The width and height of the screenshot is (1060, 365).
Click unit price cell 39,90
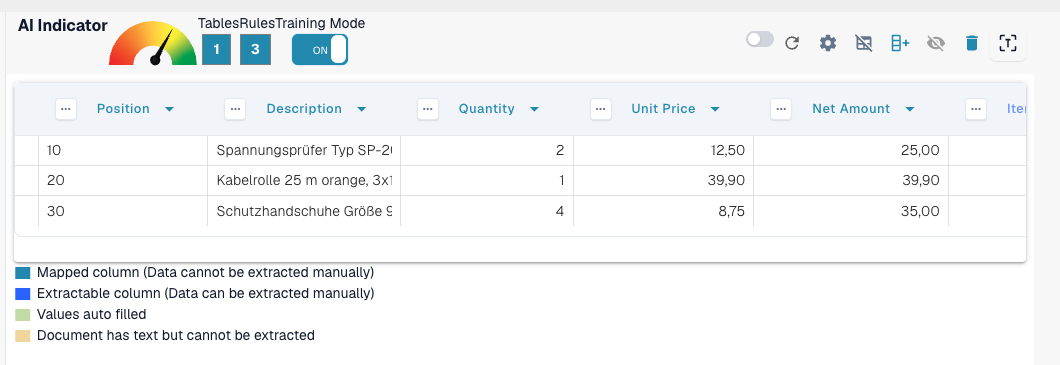664,180
